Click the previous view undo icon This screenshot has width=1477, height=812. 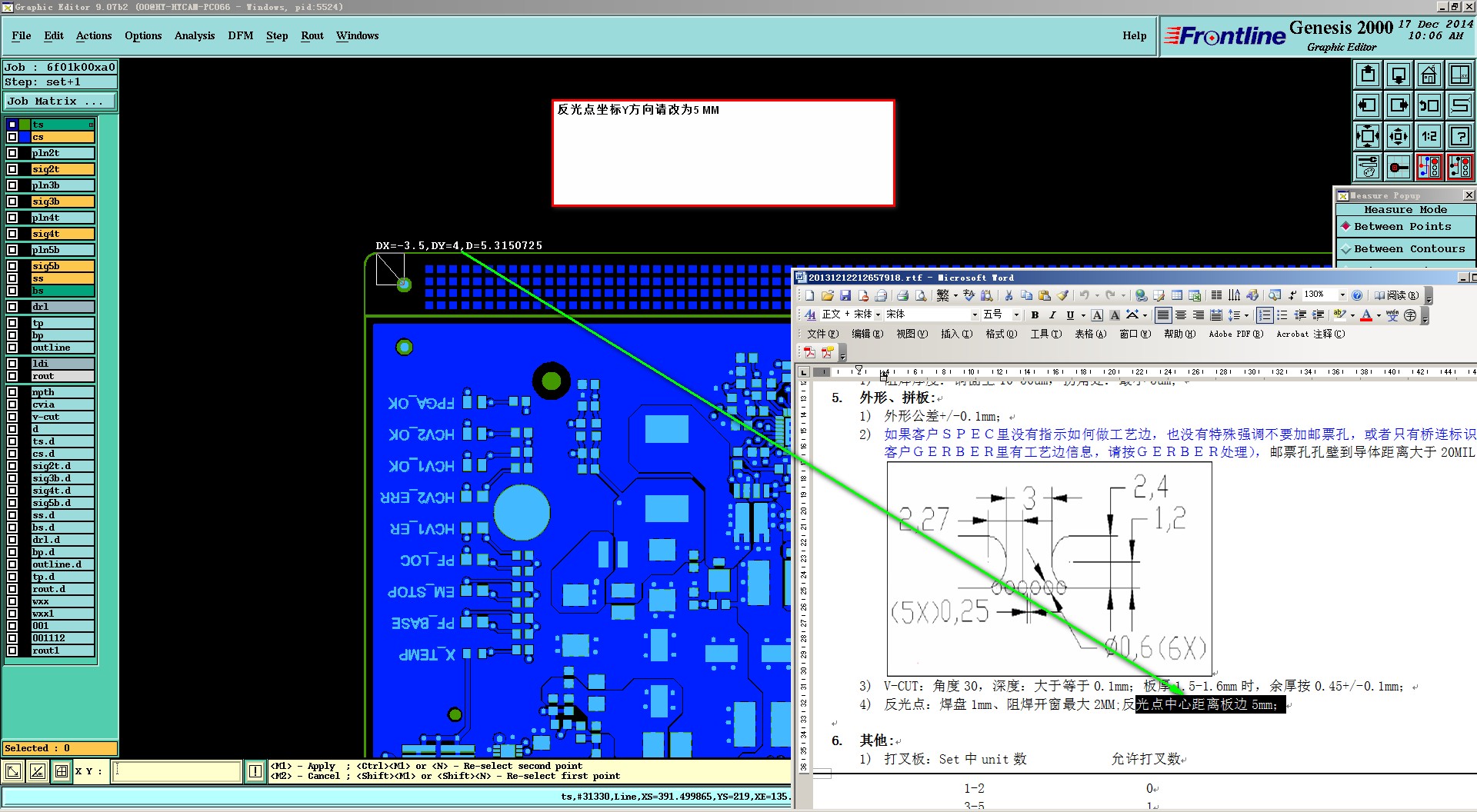click(1429, 105)
